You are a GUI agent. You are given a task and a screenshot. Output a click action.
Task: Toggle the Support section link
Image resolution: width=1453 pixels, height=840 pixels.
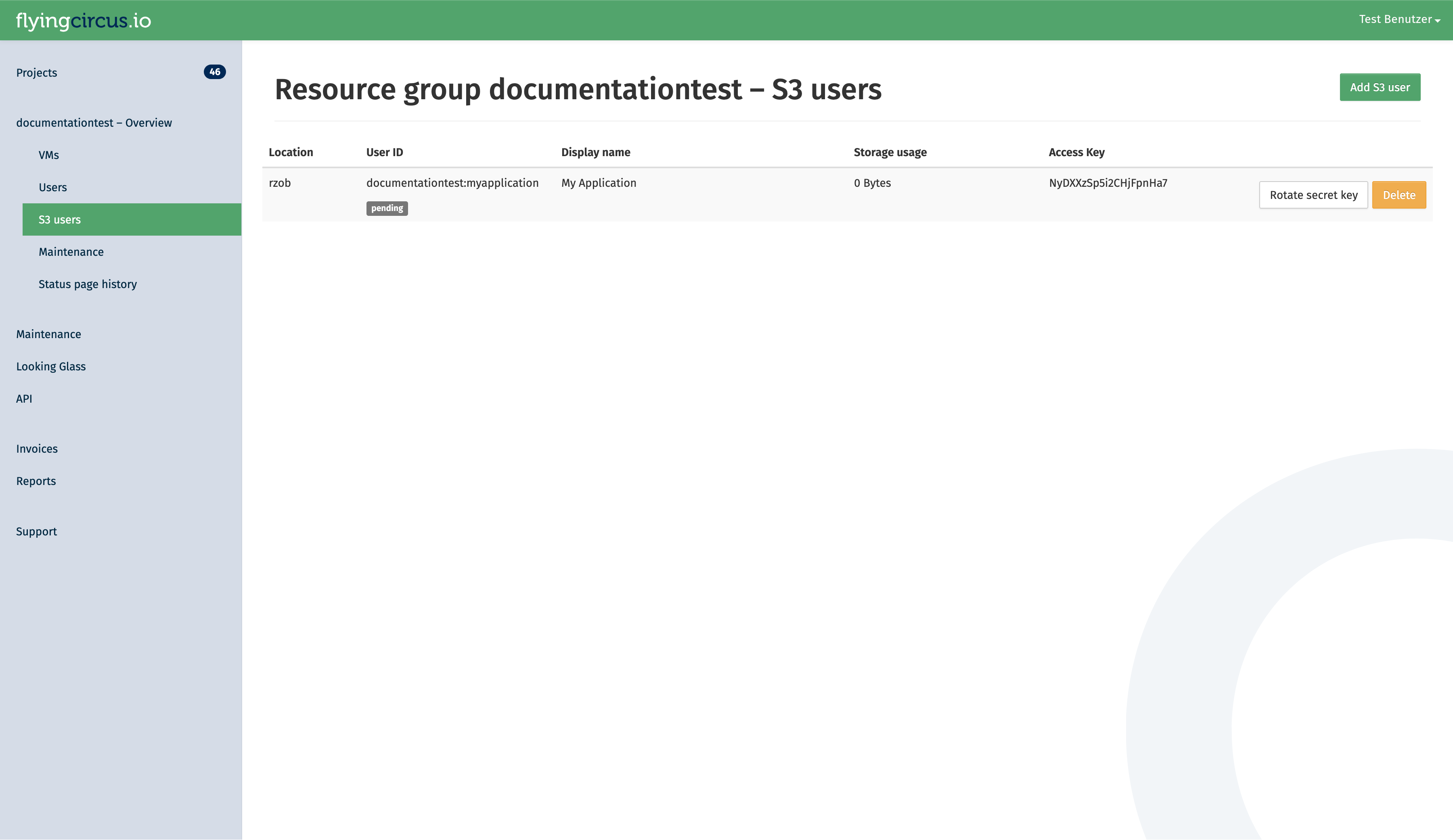(x=36, y=531)
